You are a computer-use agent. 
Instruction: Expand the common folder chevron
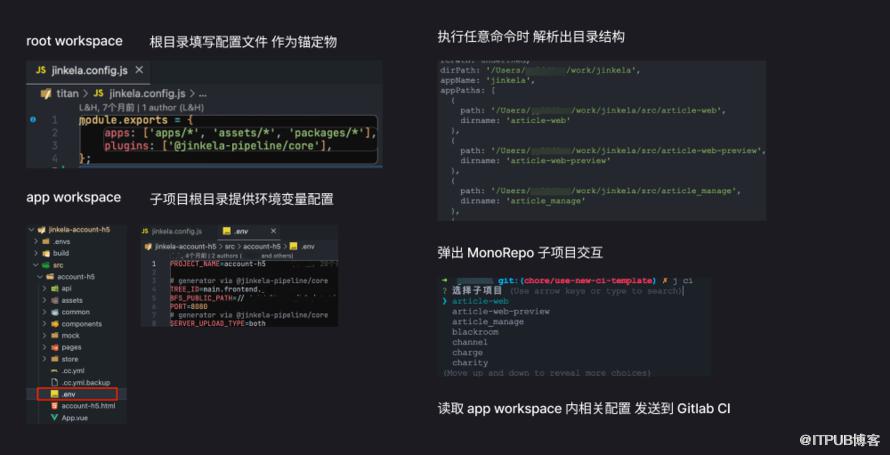44,312
